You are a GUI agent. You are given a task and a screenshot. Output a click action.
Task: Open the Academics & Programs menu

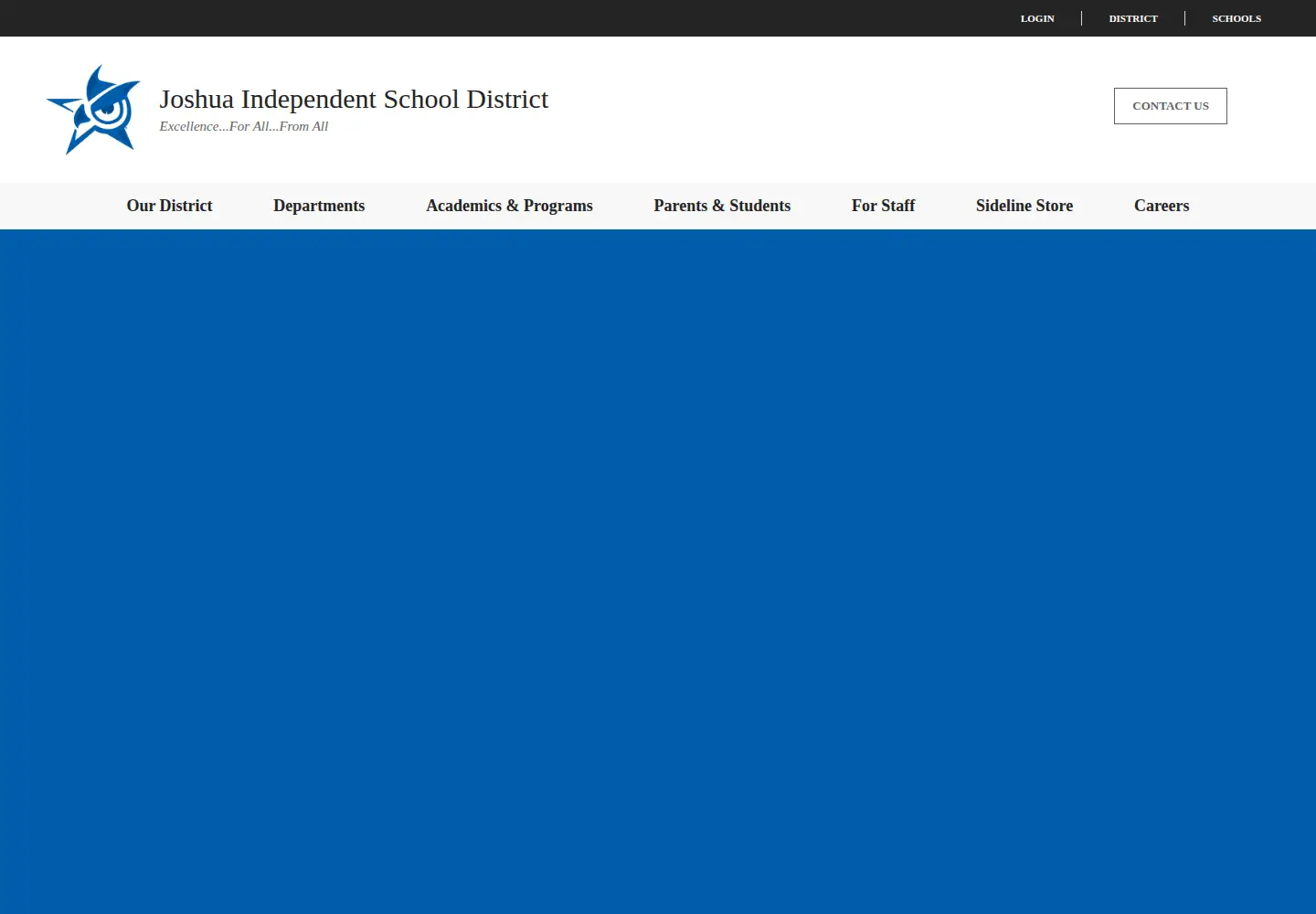[509, 206]
